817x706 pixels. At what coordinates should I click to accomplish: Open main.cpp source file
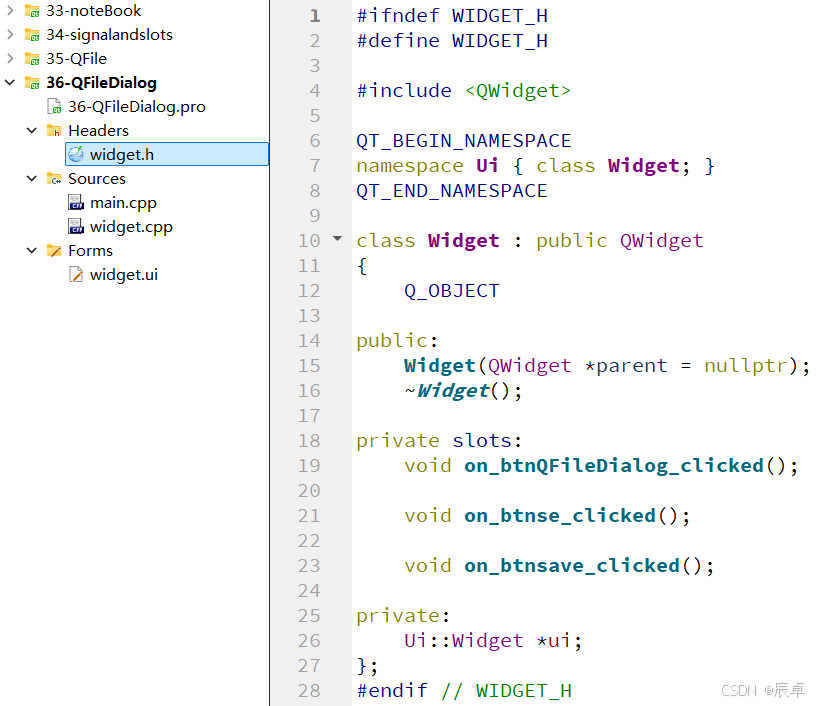[x=123, y=202]
